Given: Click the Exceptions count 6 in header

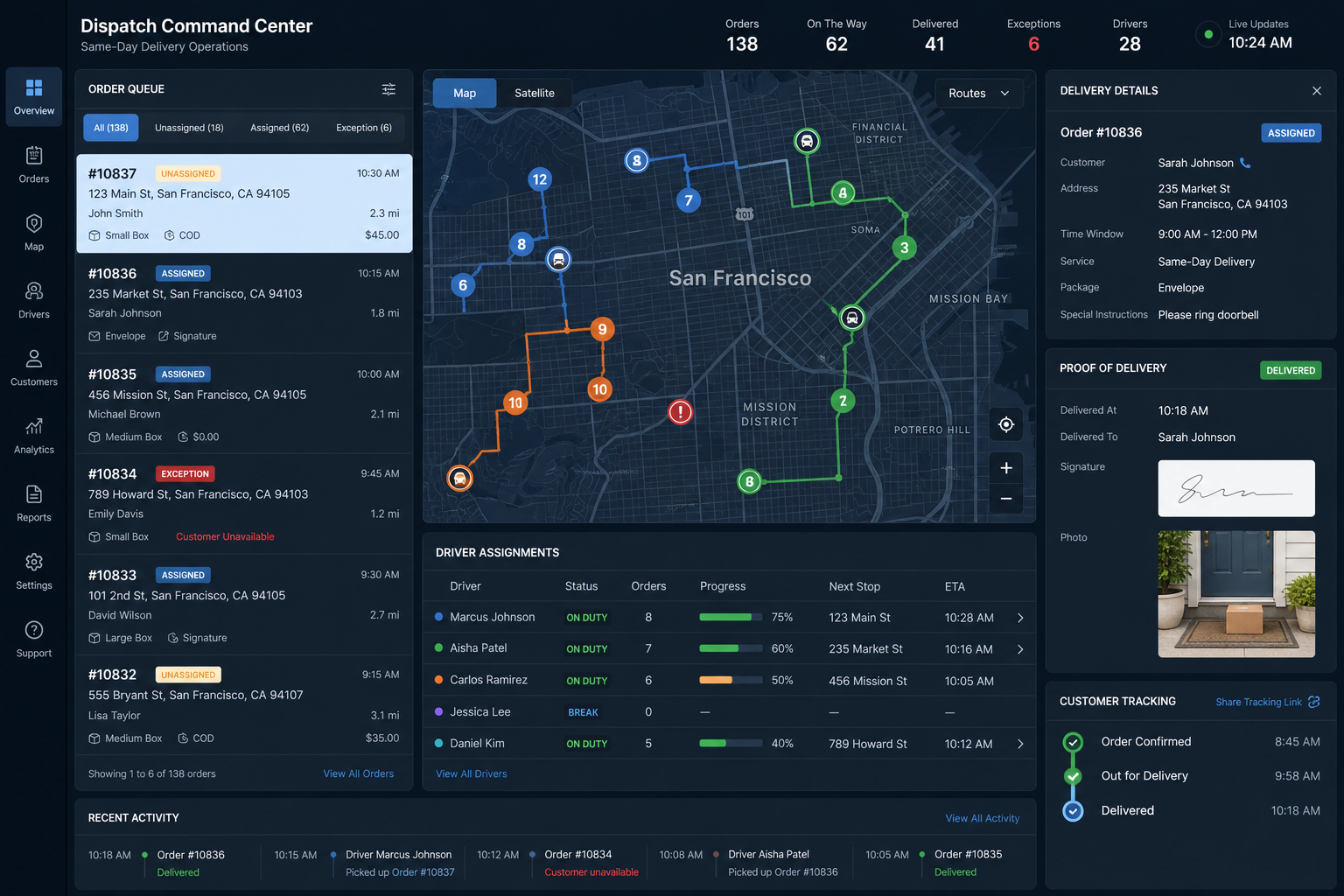Looking at the screenshot, I should click(x=1033, y=44).
